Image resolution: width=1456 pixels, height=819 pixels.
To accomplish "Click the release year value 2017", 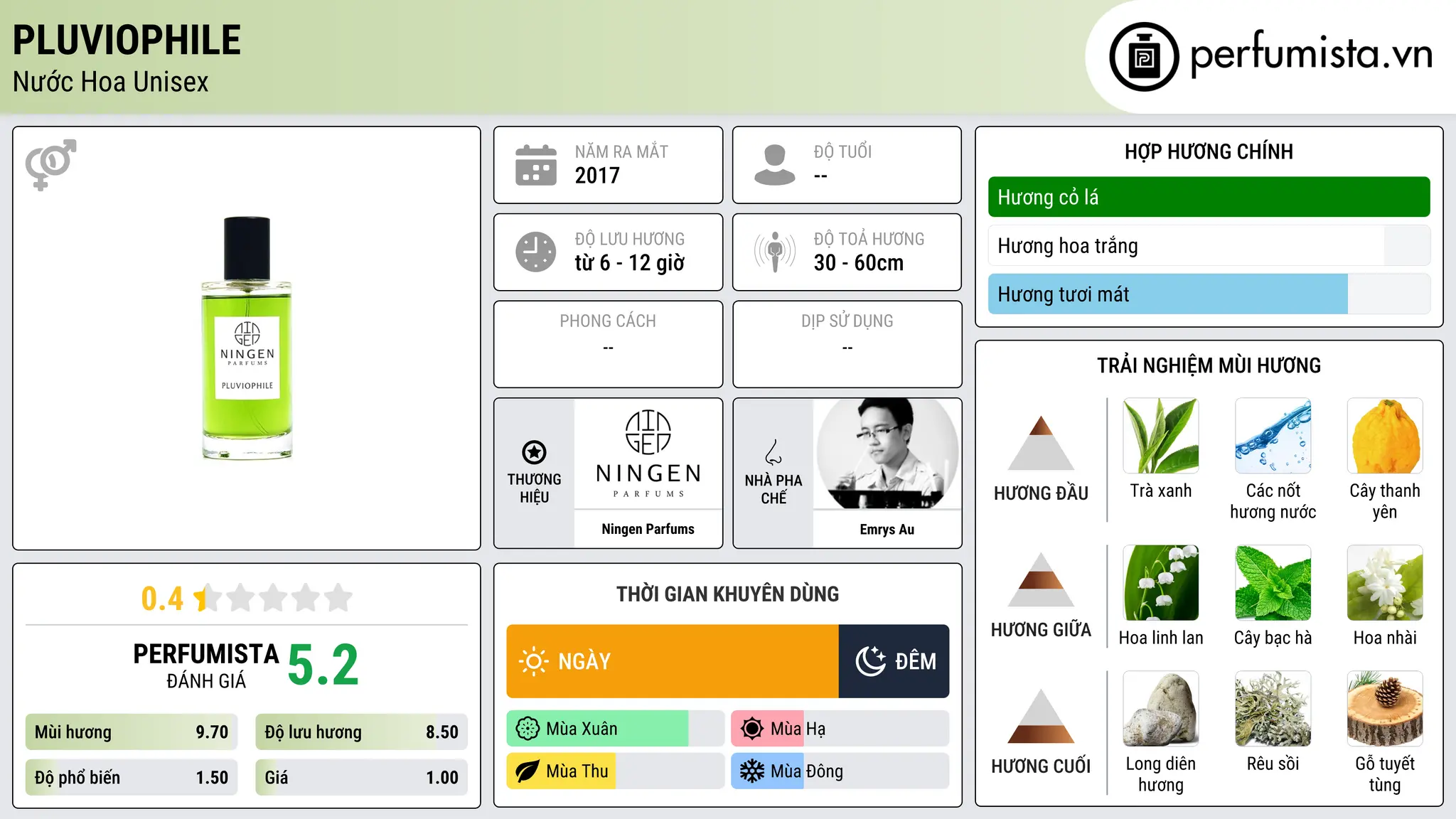I will pyautogui.click(x=597, y=176).
